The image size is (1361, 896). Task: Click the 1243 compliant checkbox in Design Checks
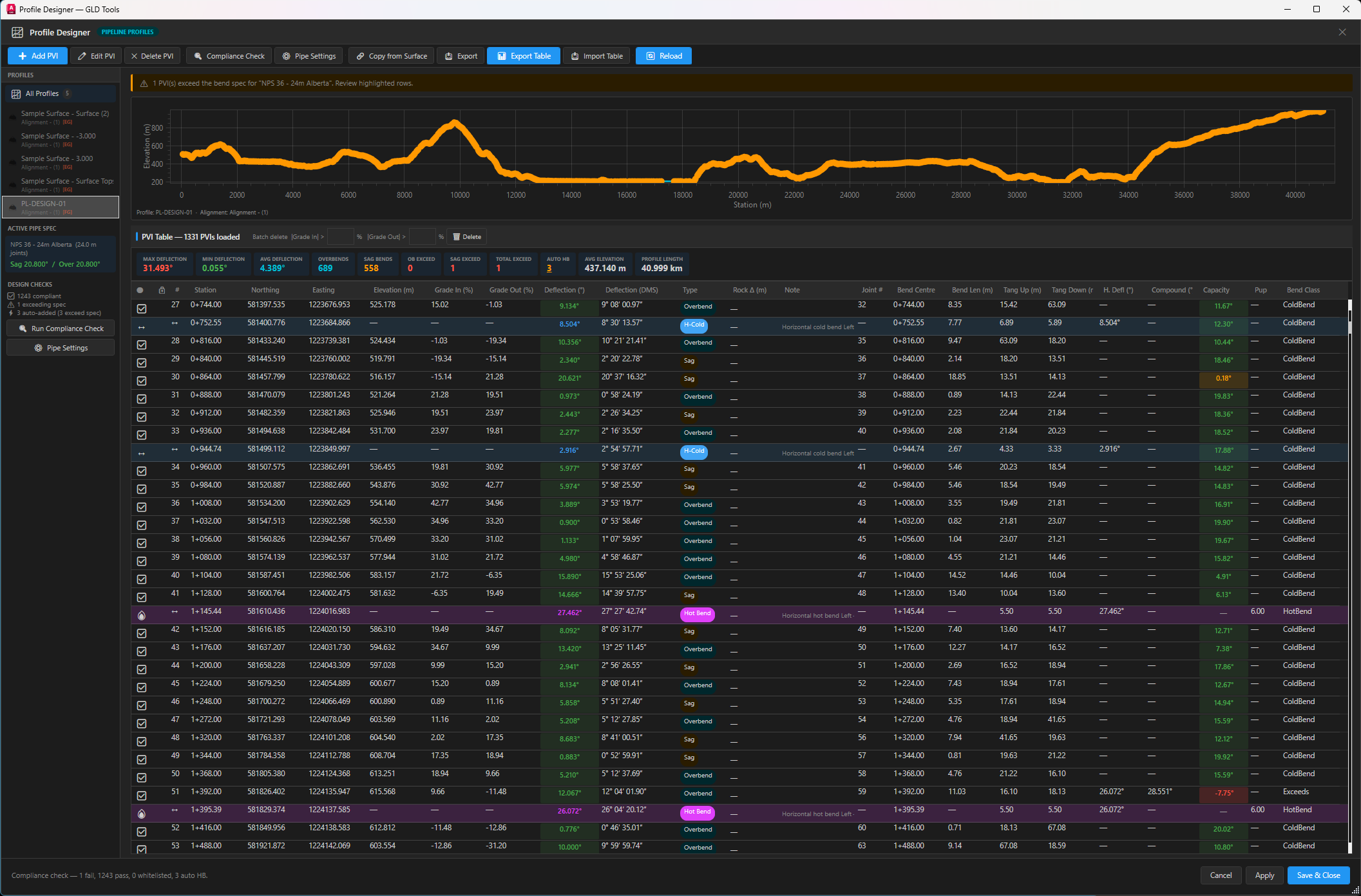pyautogui.click(x=11, y=296)
